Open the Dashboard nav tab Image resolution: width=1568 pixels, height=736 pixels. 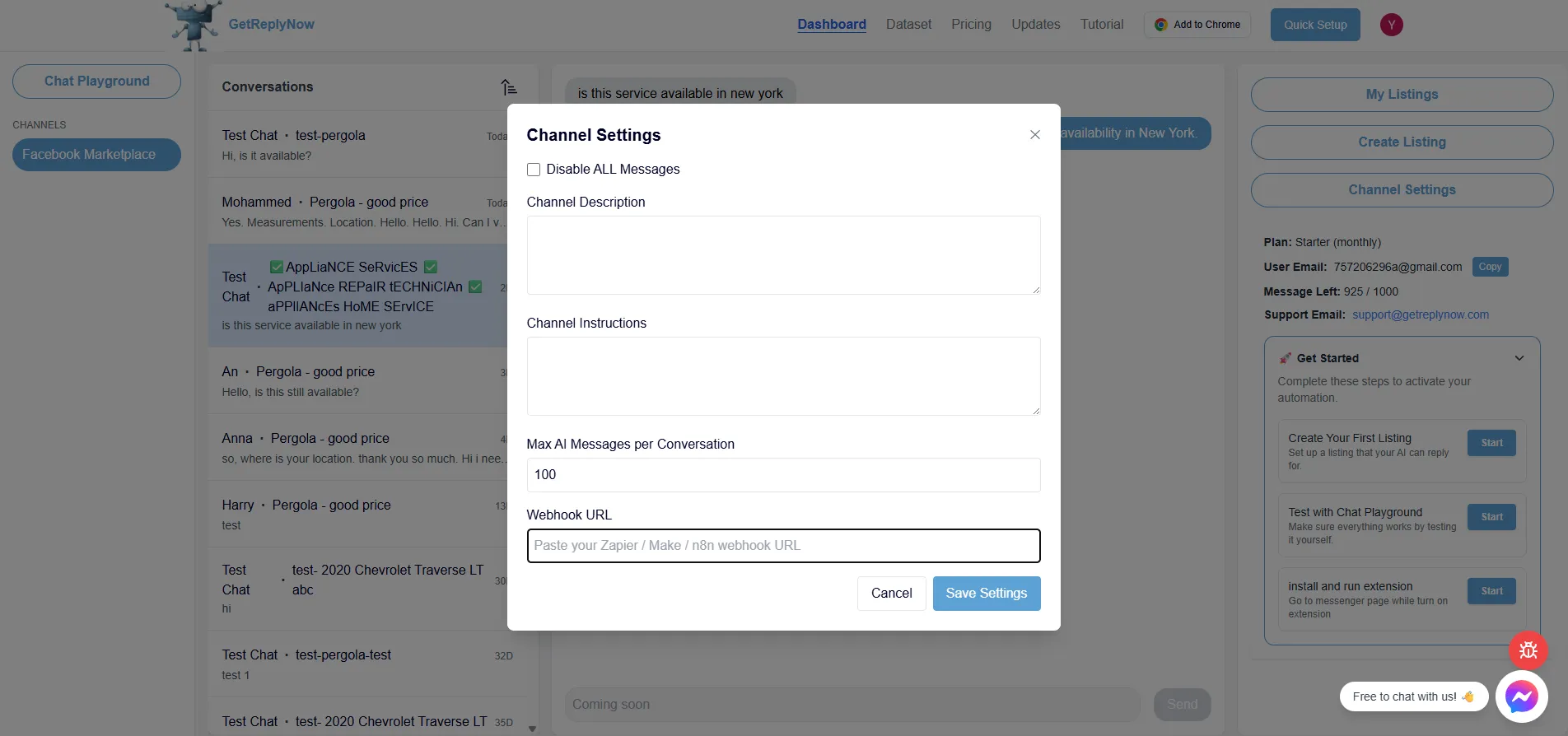pos(832,25)
